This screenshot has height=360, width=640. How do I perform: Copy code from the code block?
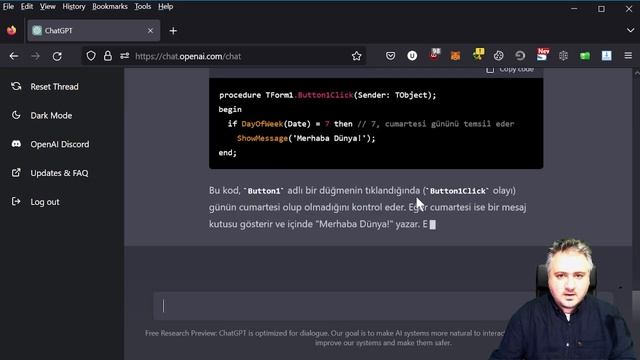pos(510,70)
